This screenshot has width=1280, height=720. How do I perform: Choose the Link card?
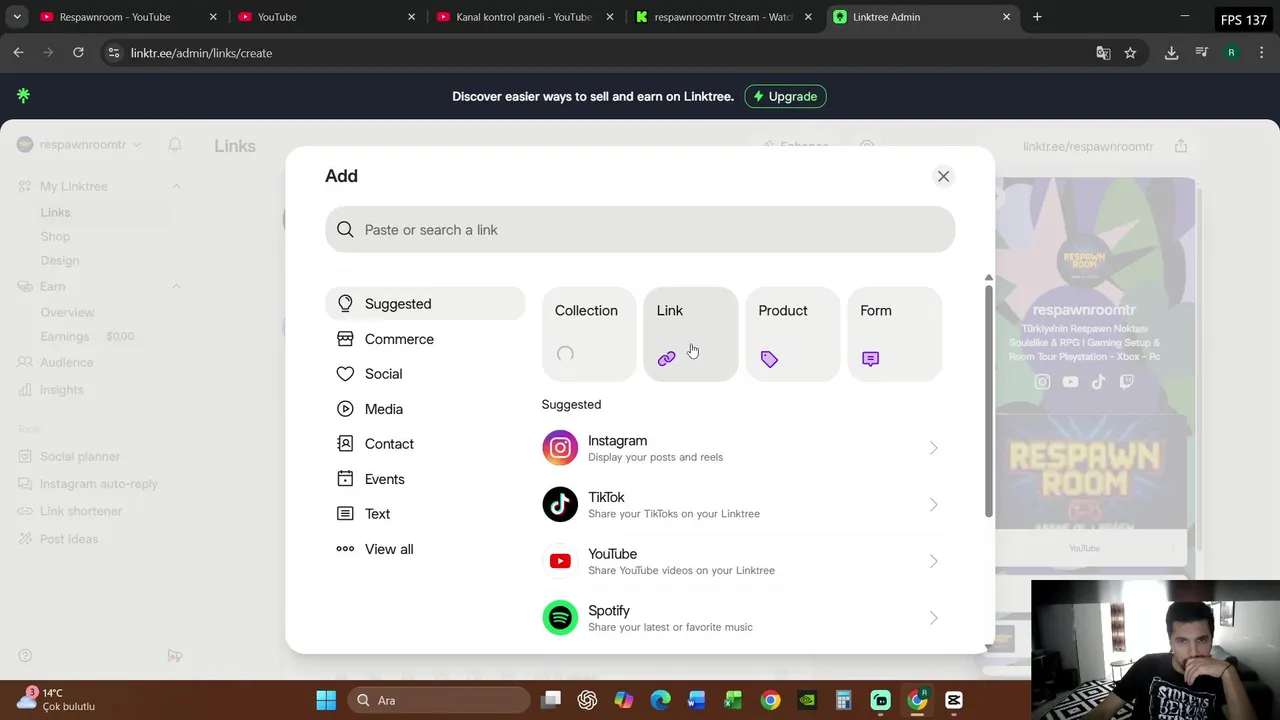(691, 334)
